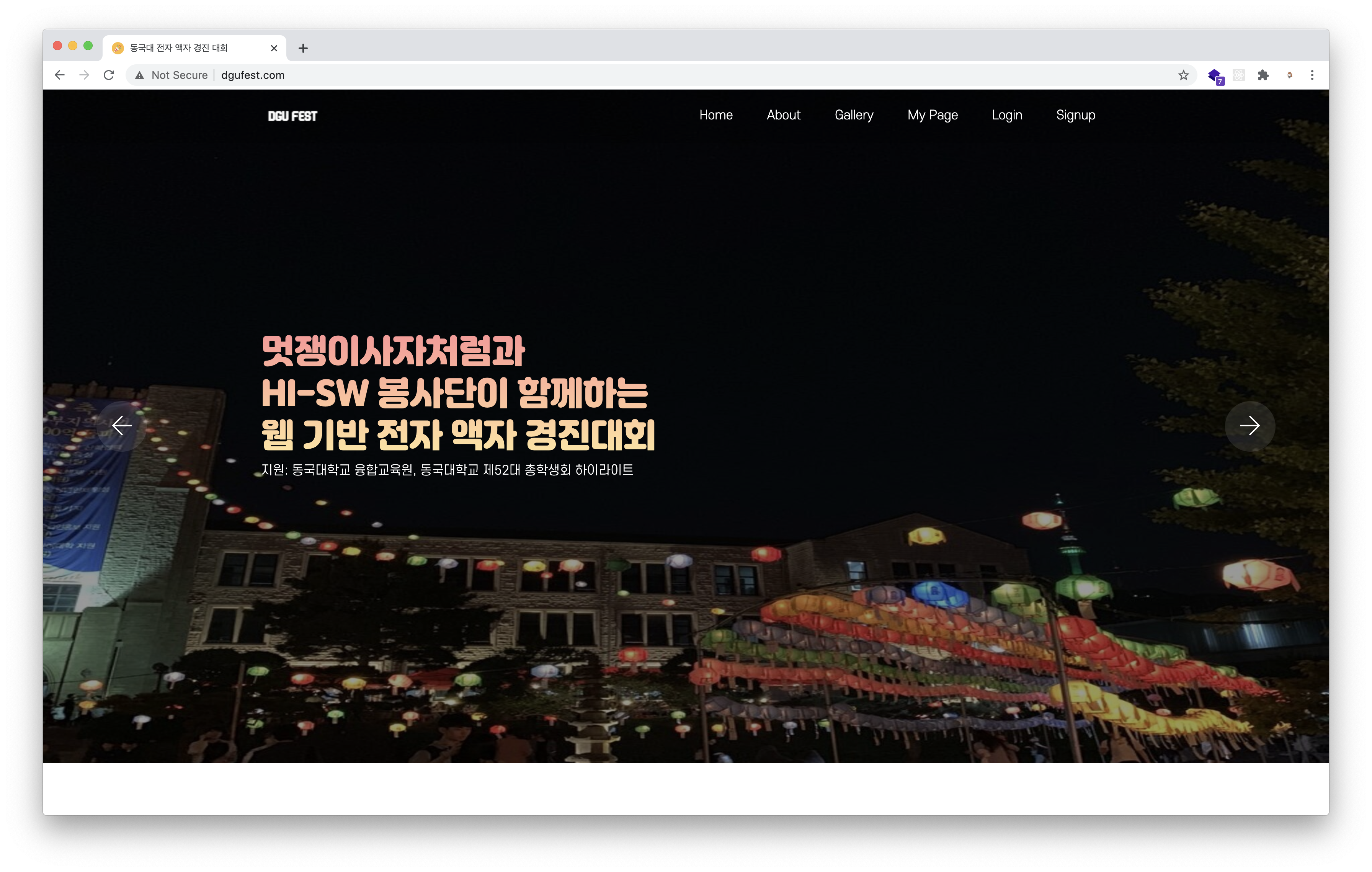Click the browser forward arrow button
The image size is (1372, 872).
84,75
